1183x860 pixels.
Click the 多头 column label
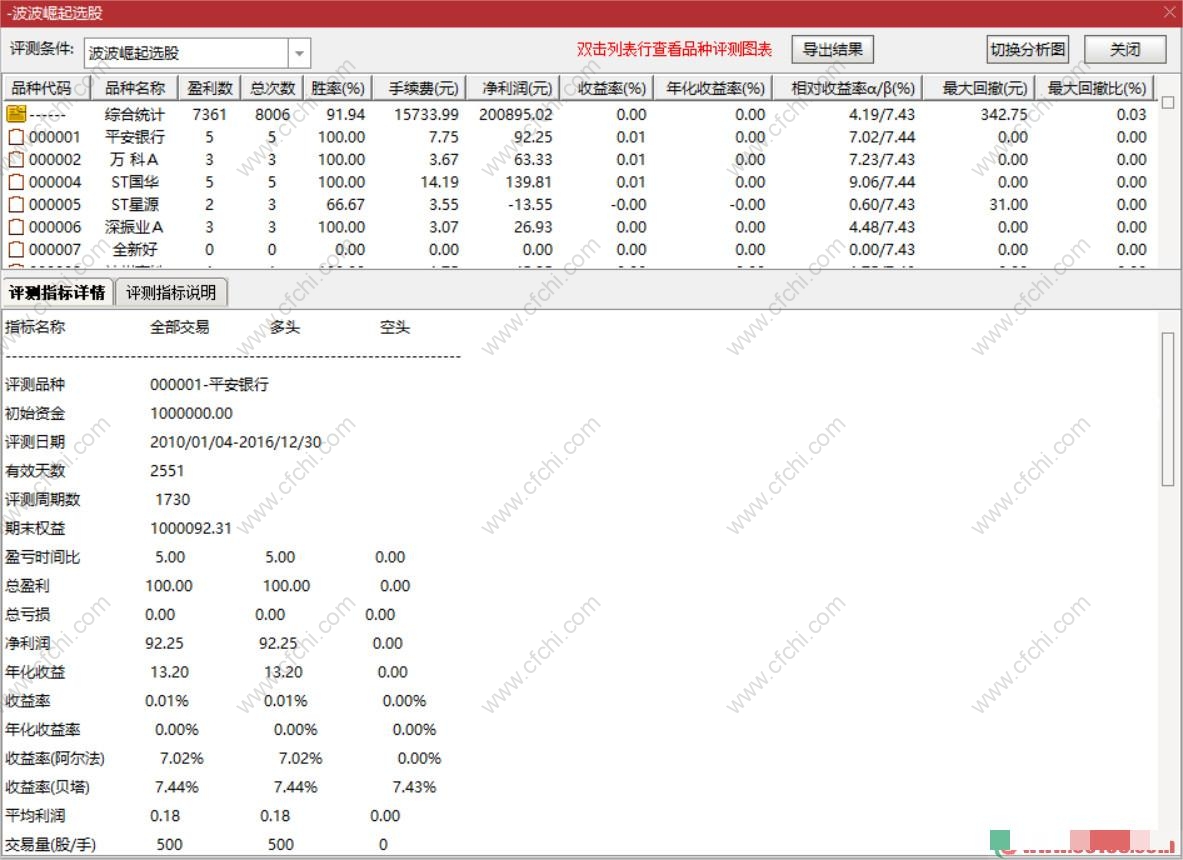click(285, 327)
